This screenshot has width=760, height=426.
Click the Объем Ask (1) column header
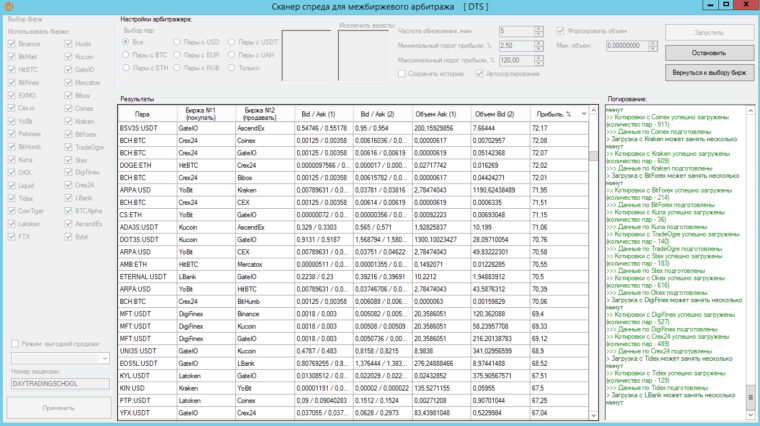coord(442,114)
